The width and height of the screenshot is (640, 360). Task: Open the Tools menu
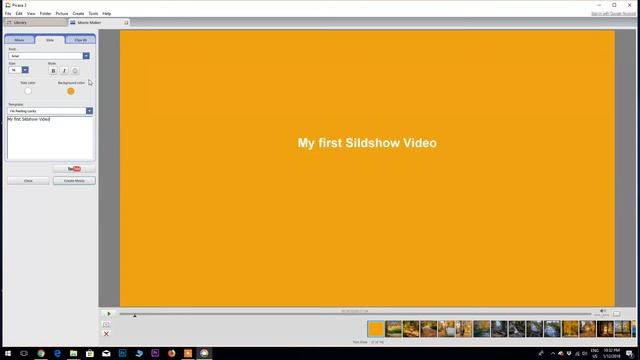(x=93, y=13)
